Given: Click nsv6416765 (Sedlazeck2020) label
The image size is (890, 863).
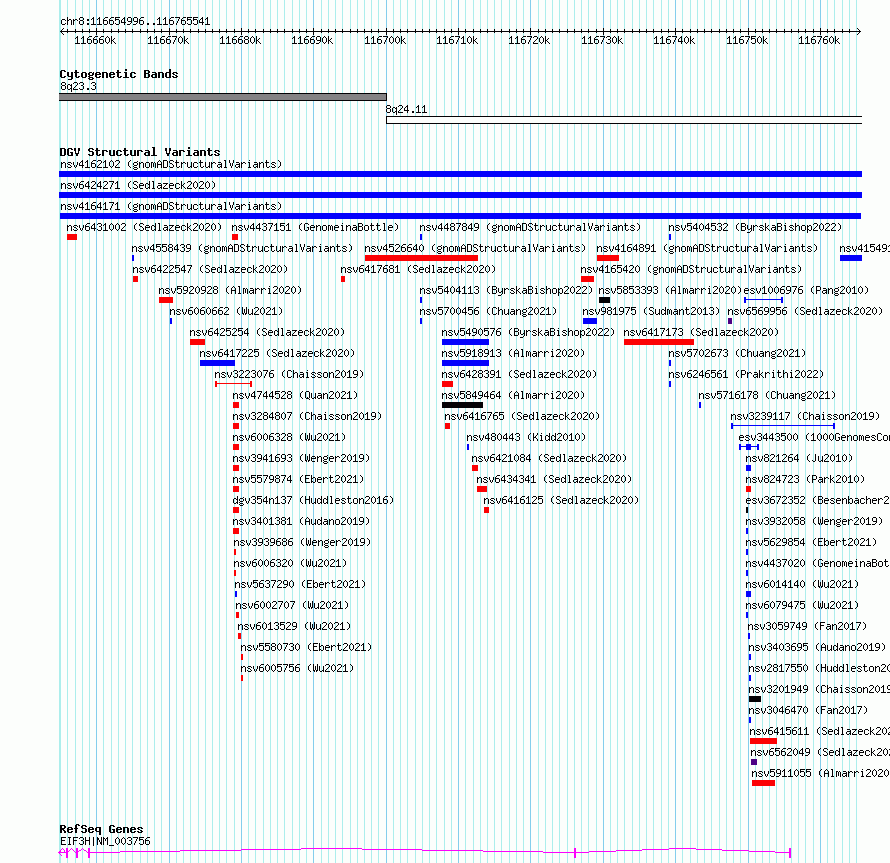Looking at the screenshot, I should 522,416.
